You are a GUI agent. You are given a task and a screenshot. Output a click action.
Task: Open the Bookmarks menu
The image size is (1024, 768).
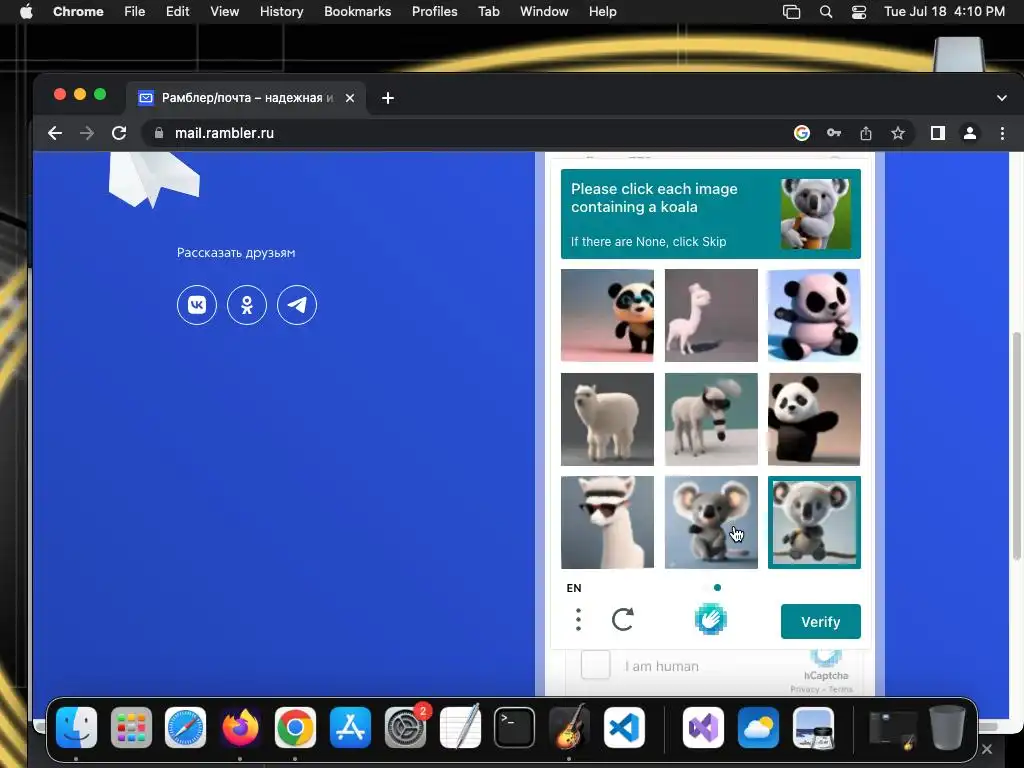pos(358,12)
